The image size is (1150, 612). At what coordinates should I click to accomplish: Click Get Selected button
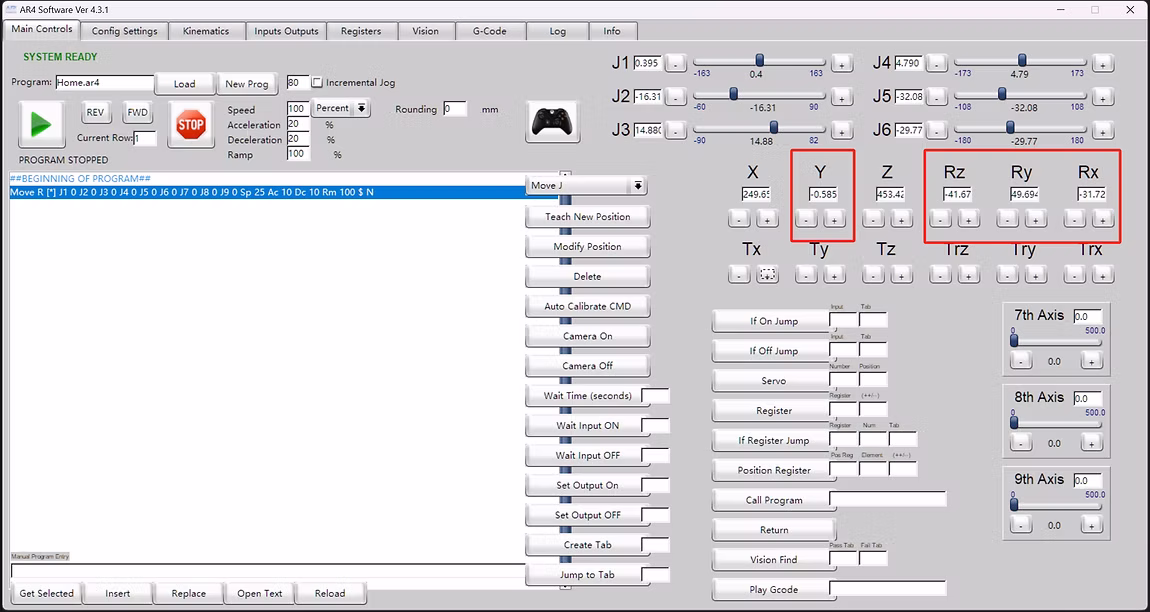[46, 593]
